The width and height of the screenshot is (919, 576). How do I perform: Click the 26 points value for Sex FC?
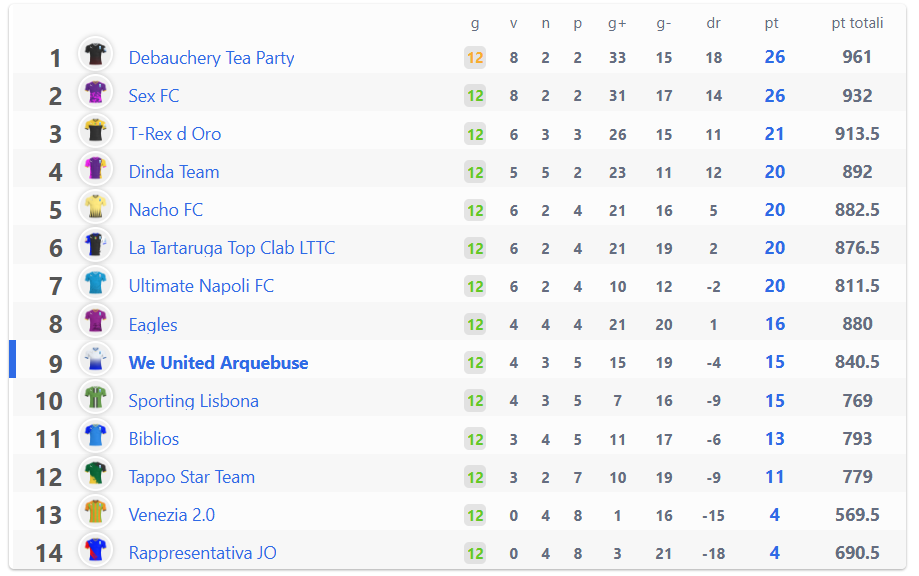point(775,96)
